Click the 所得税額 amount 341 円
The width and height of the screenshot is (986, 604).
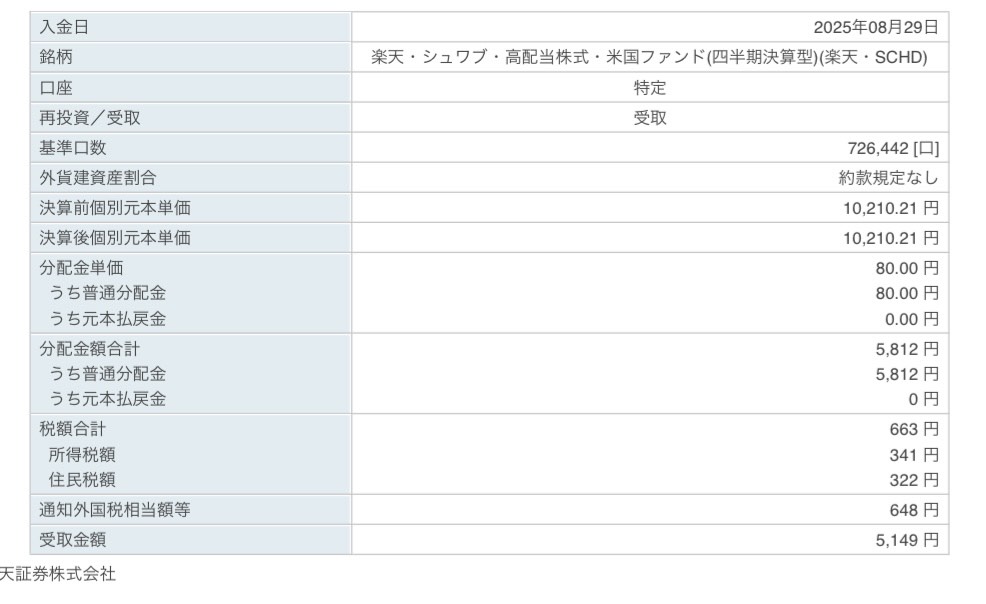(914, 455)
